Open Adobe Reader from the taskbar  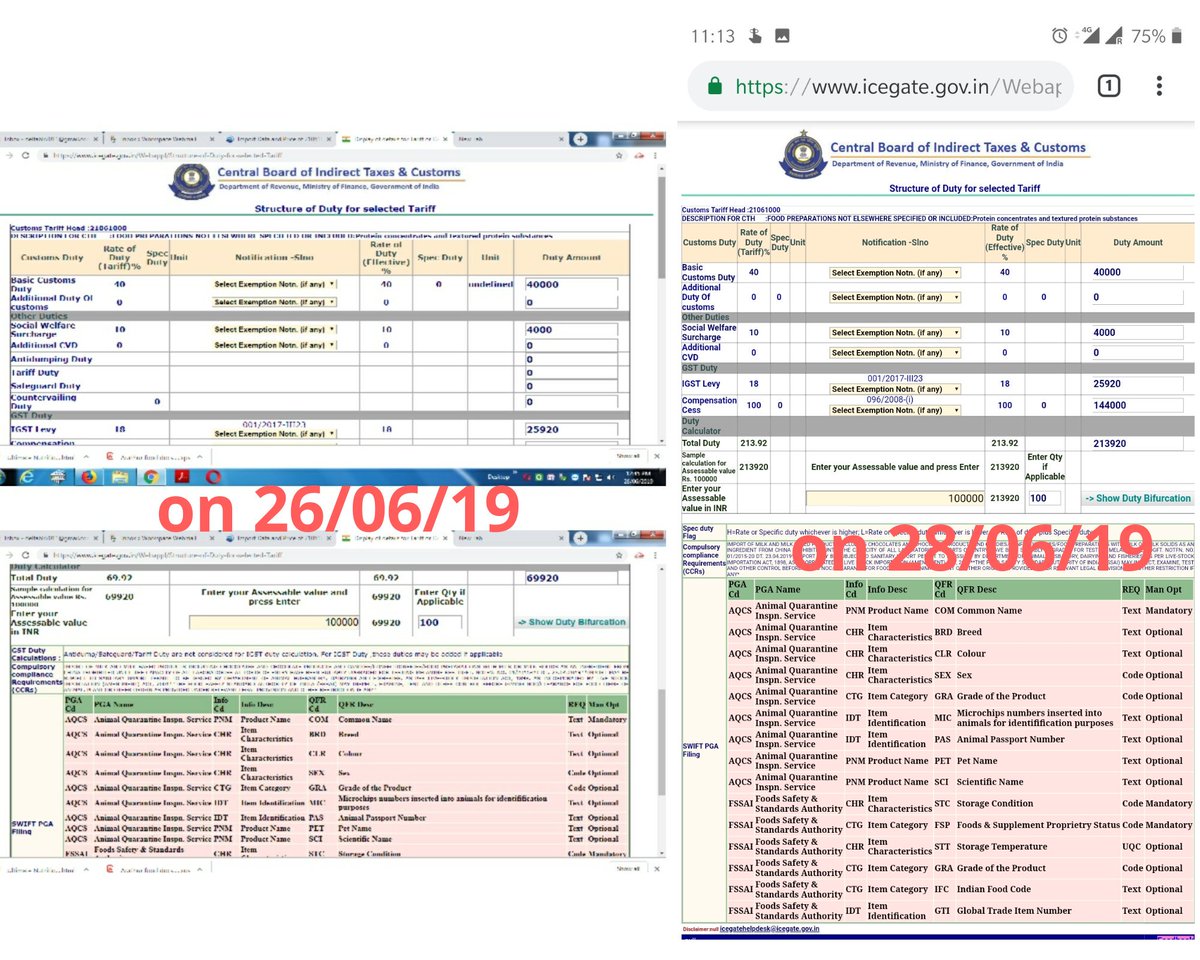pyautogui.click(x=181, y=478)
